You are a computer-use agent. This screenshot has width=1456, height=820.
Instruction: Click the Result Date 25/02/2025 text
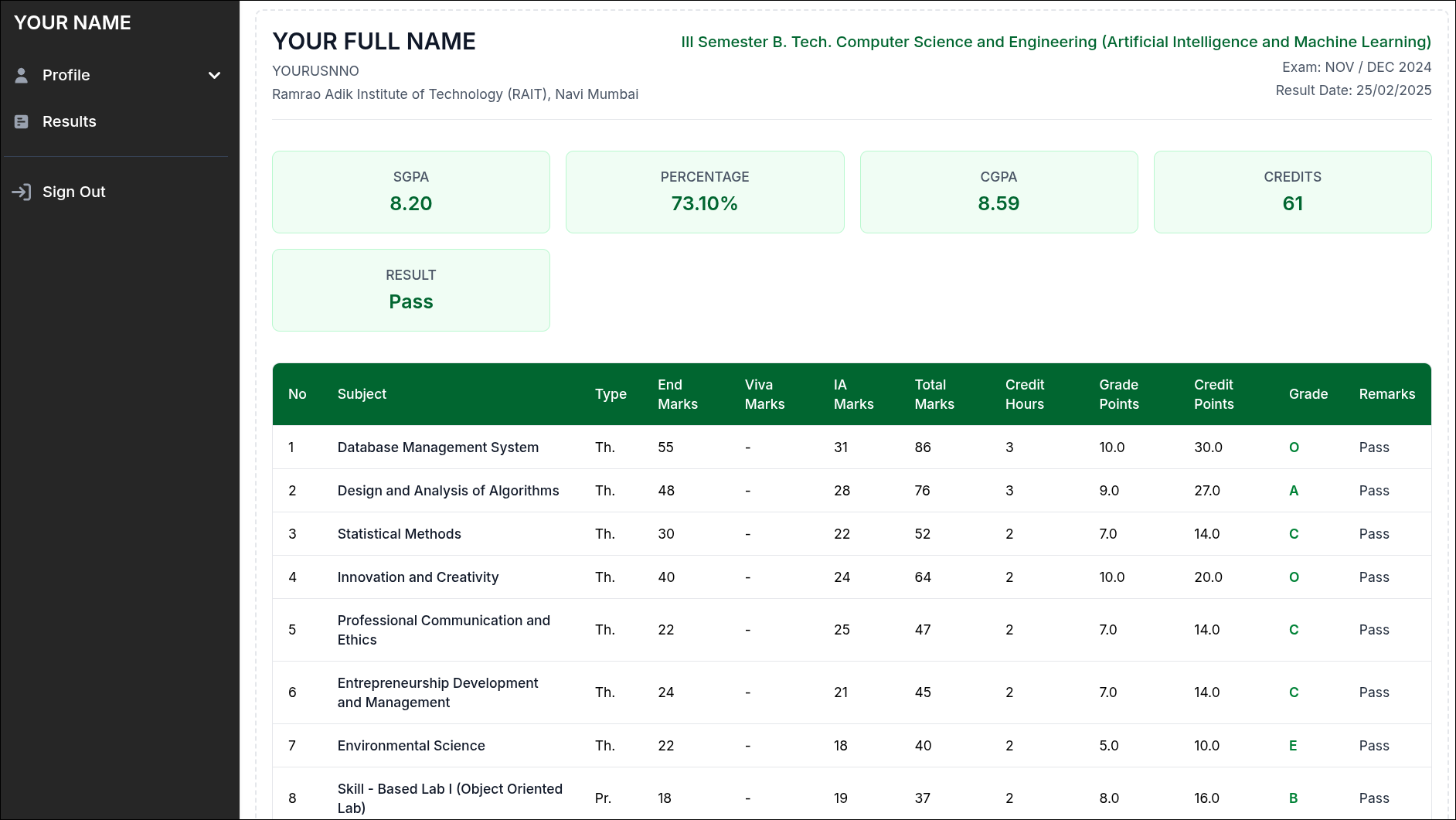pos(1353,90)
